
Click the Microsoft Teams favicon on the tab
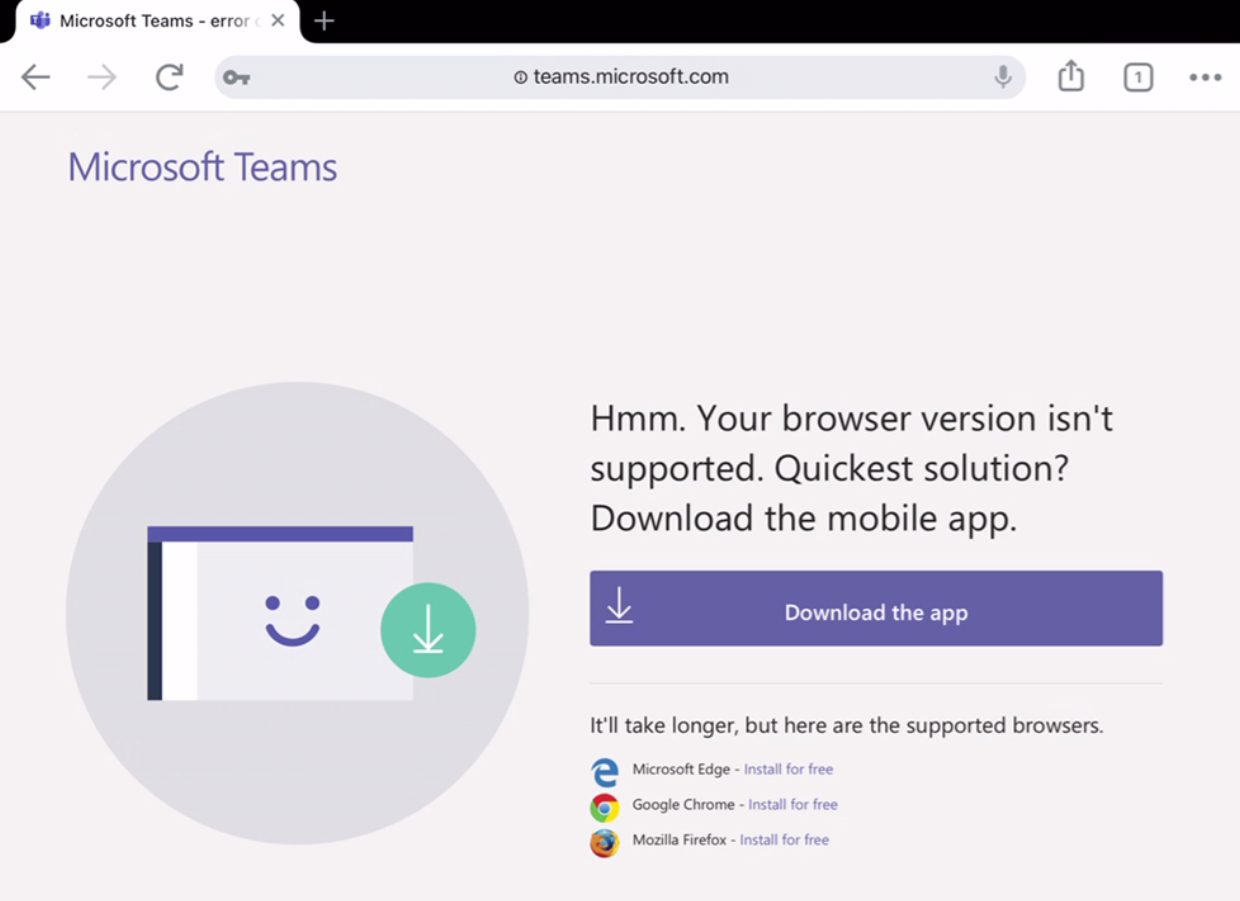pos(39,20)
